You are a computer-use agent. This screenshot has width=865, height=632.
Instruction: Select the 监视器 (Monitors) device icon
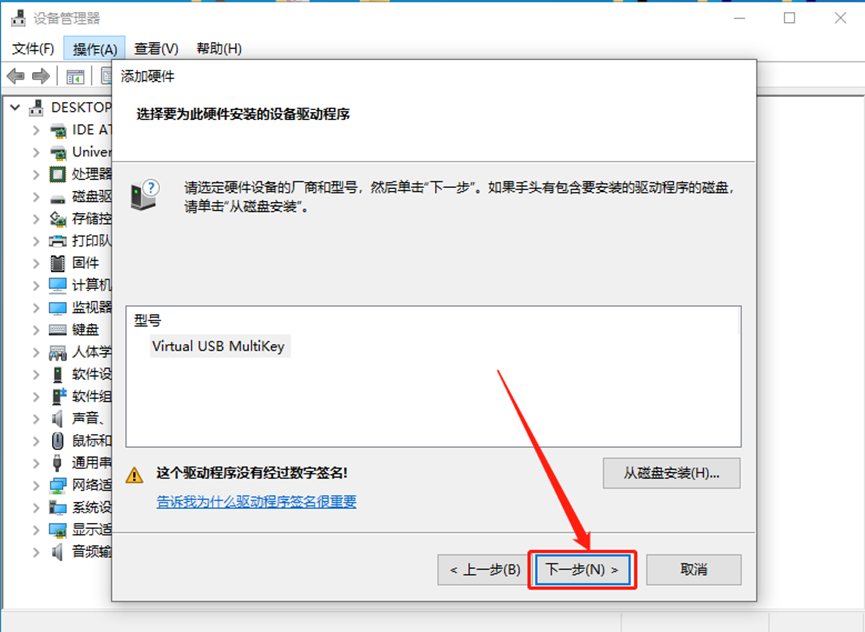pos(56,307)
